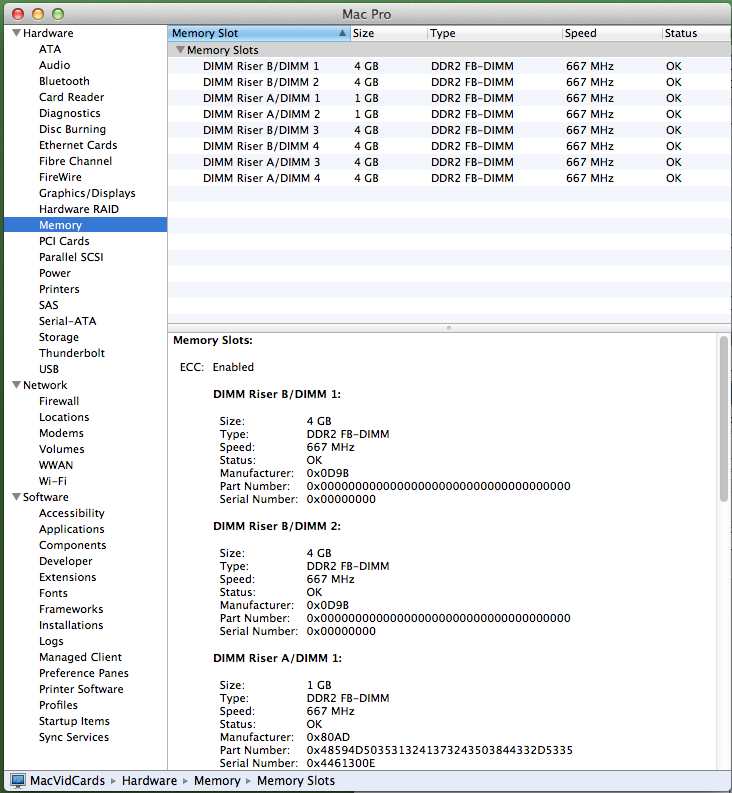Image resolution: width=732 pixels, height=793 pixels.
Task: Select Audio in the sidebar
Action: point(55,65)
